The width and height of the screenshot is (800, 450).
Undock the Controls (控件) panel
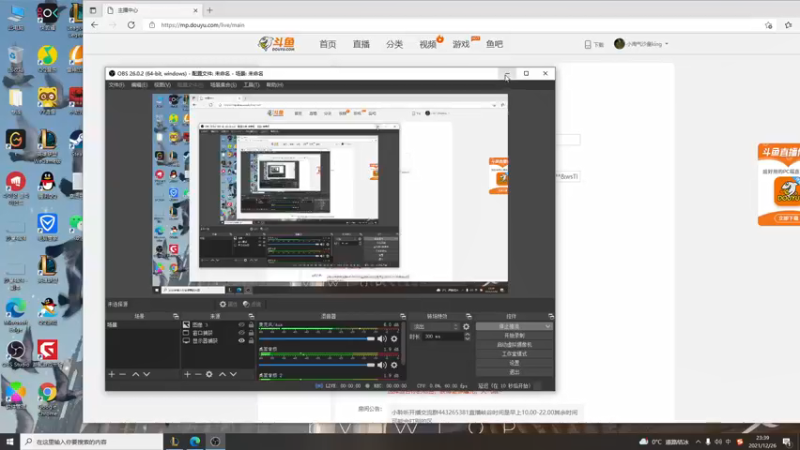click(x=551, y=316)
